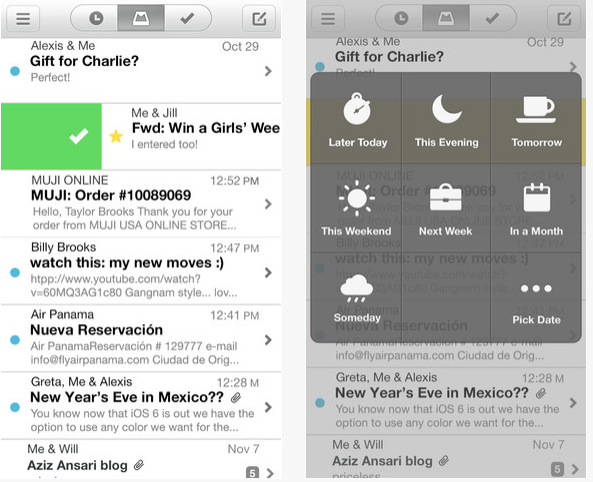The width and height of the screenshot is (593, 482).
Task: Expand MUJI Order email chevron in left screen
Action: point(268,204)
